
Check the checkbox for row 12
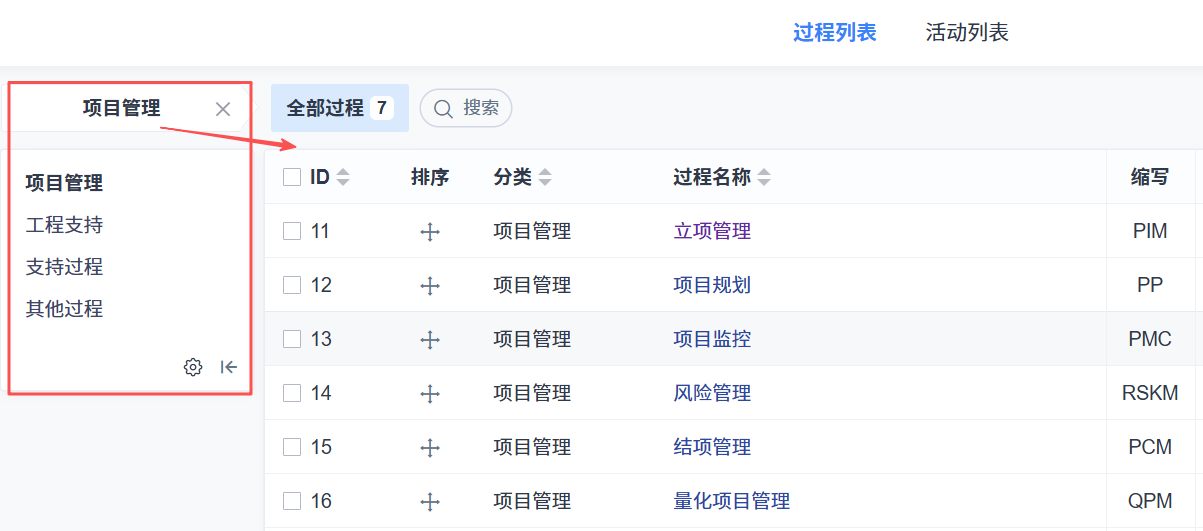[292, 286]
